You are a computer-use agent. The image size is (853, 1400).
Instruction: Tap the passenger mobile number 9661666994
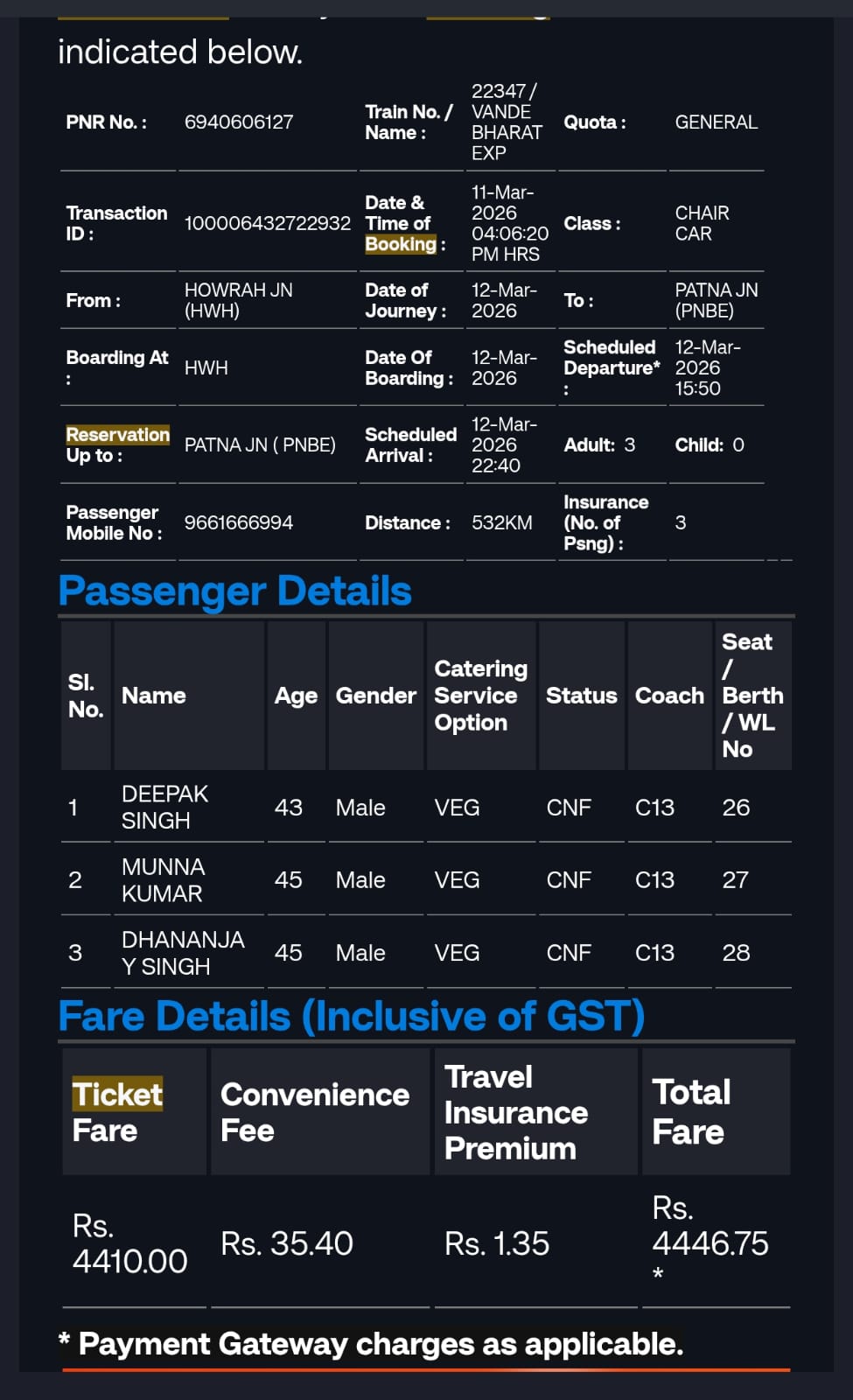[239, 523]
